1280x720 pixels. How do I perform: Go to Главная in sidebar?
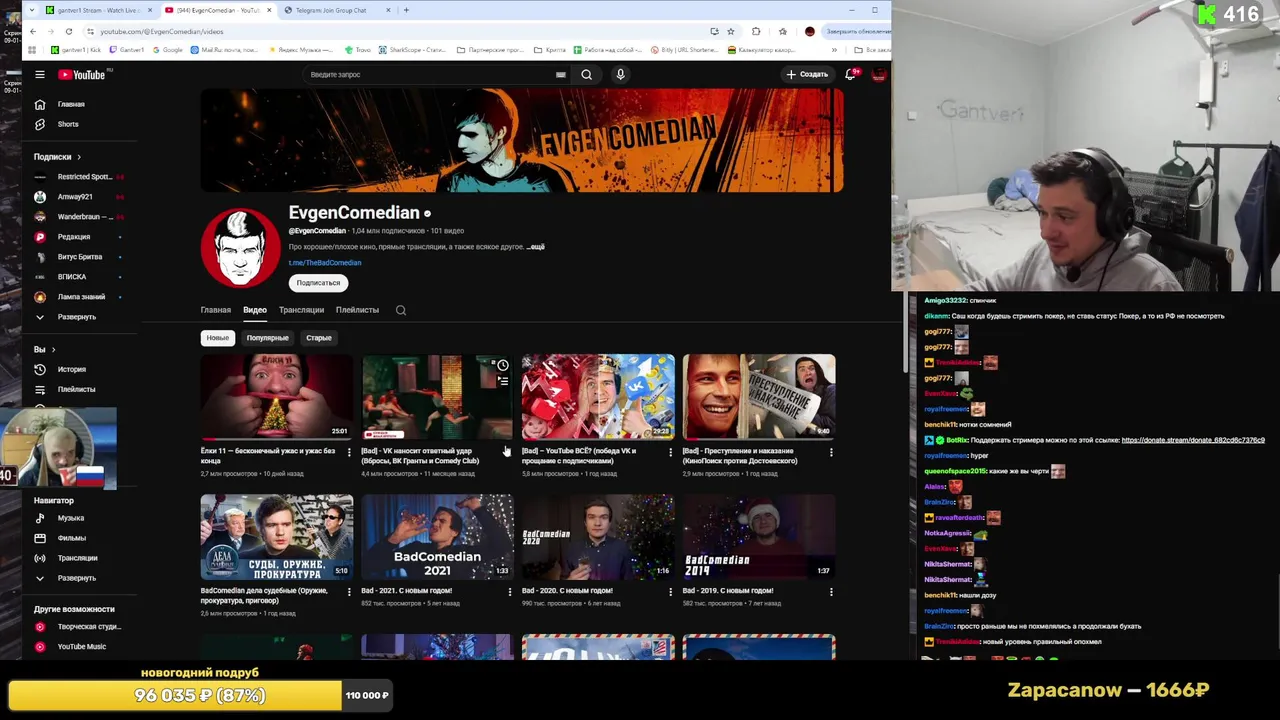71,104
